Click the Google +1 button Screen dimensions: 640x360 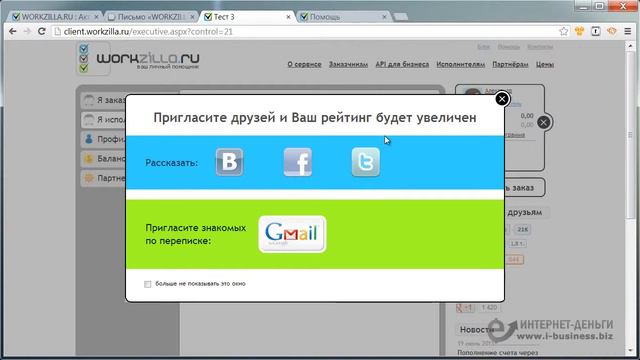(x=465, y=308)
